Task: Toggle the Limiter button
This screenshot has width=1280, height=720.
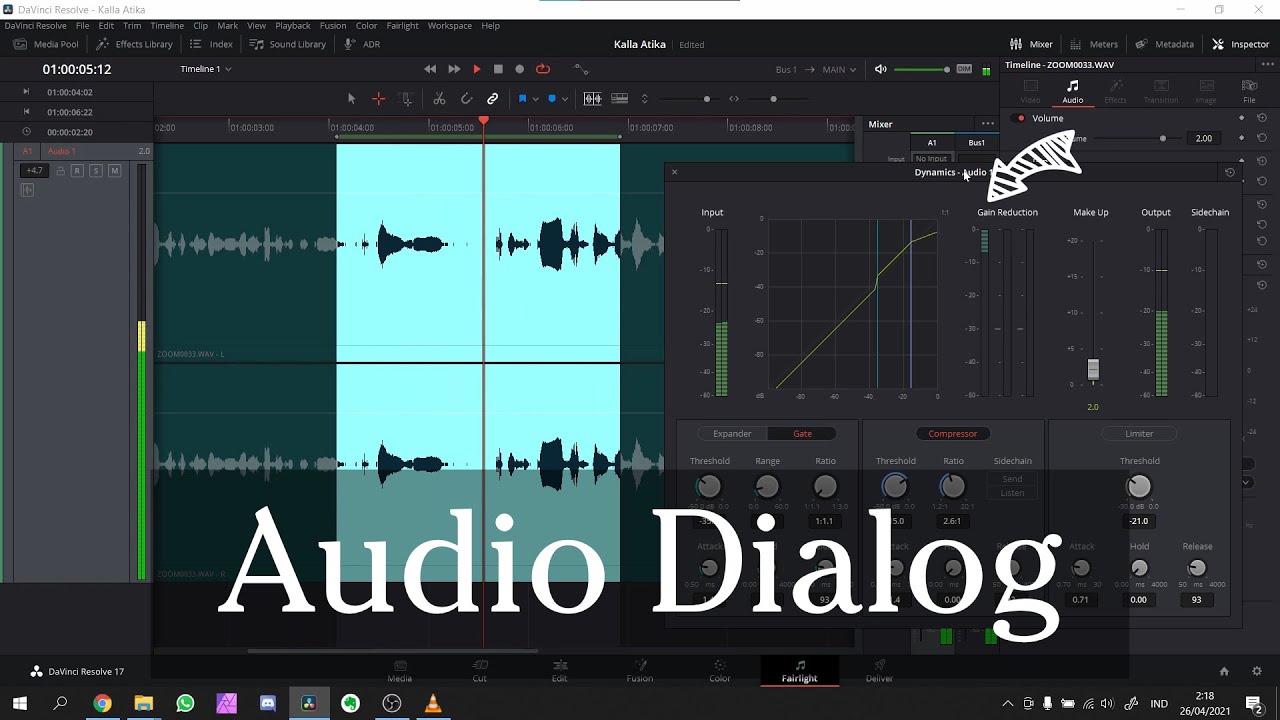Action: click(1139, 434)
